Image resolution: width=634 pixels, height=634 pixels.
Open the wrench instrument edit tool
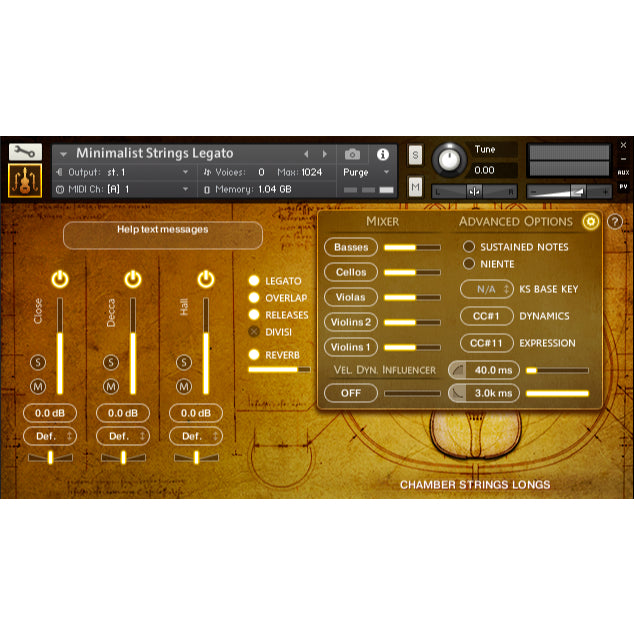(x=25, y=152)
